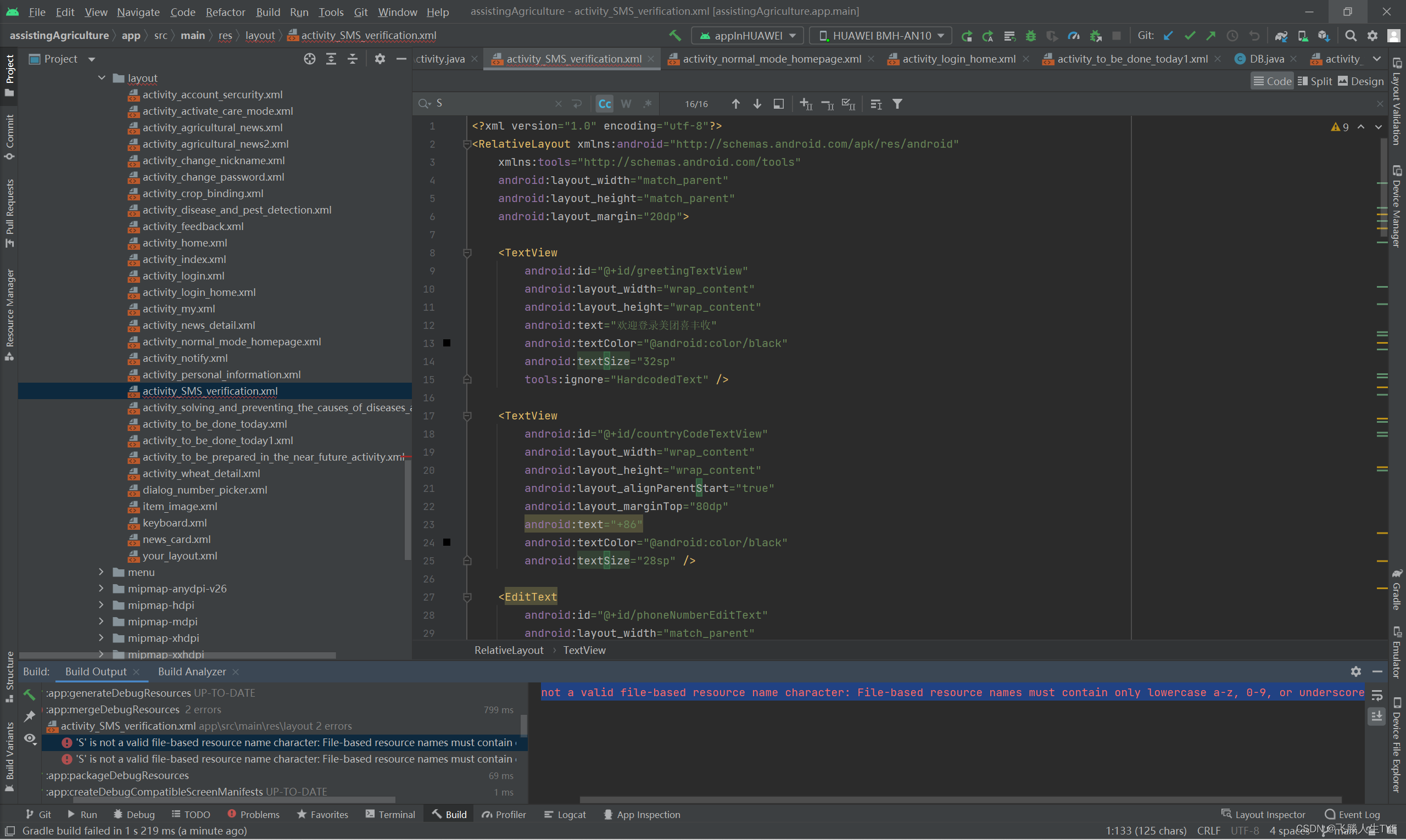Select activity_home.xml in the project tree

pos(185,243)
